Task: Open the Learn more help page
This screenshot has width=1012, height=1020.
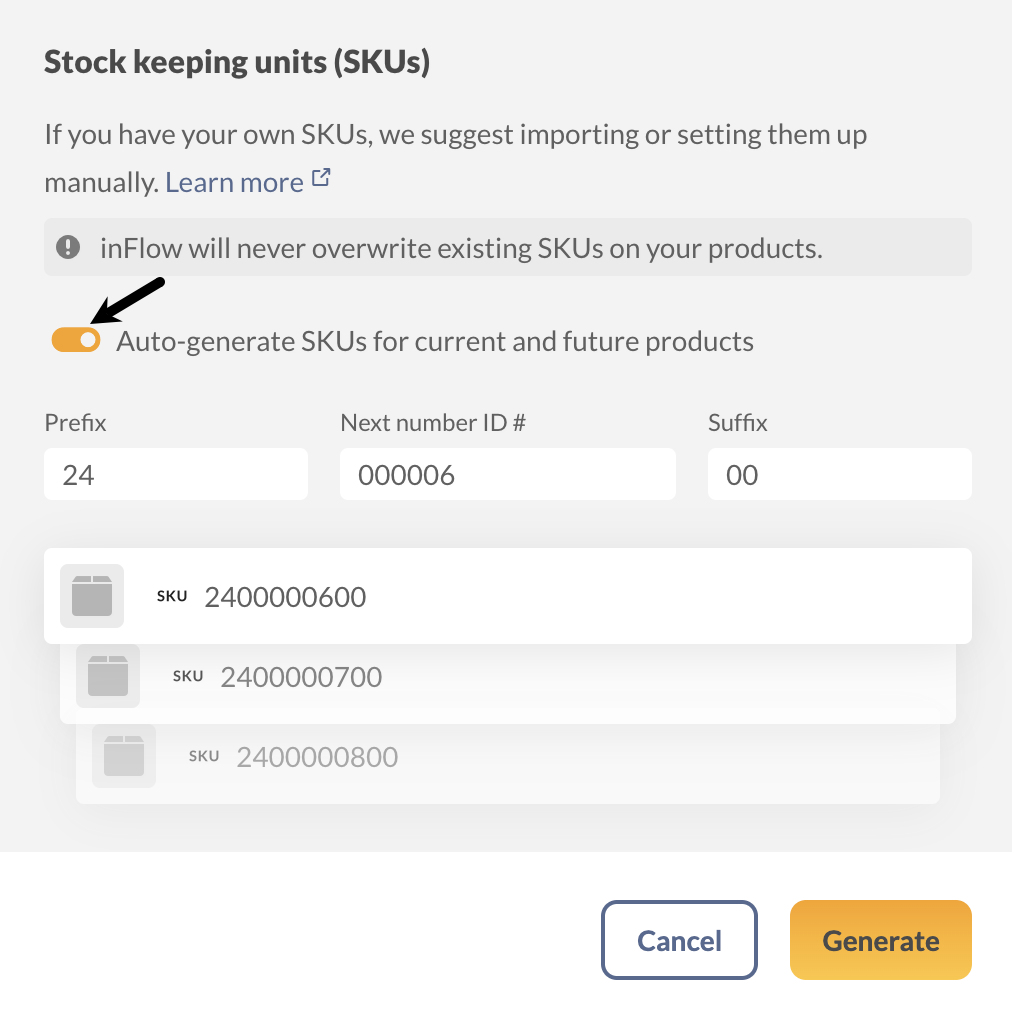Action: (x=236, y=181)
